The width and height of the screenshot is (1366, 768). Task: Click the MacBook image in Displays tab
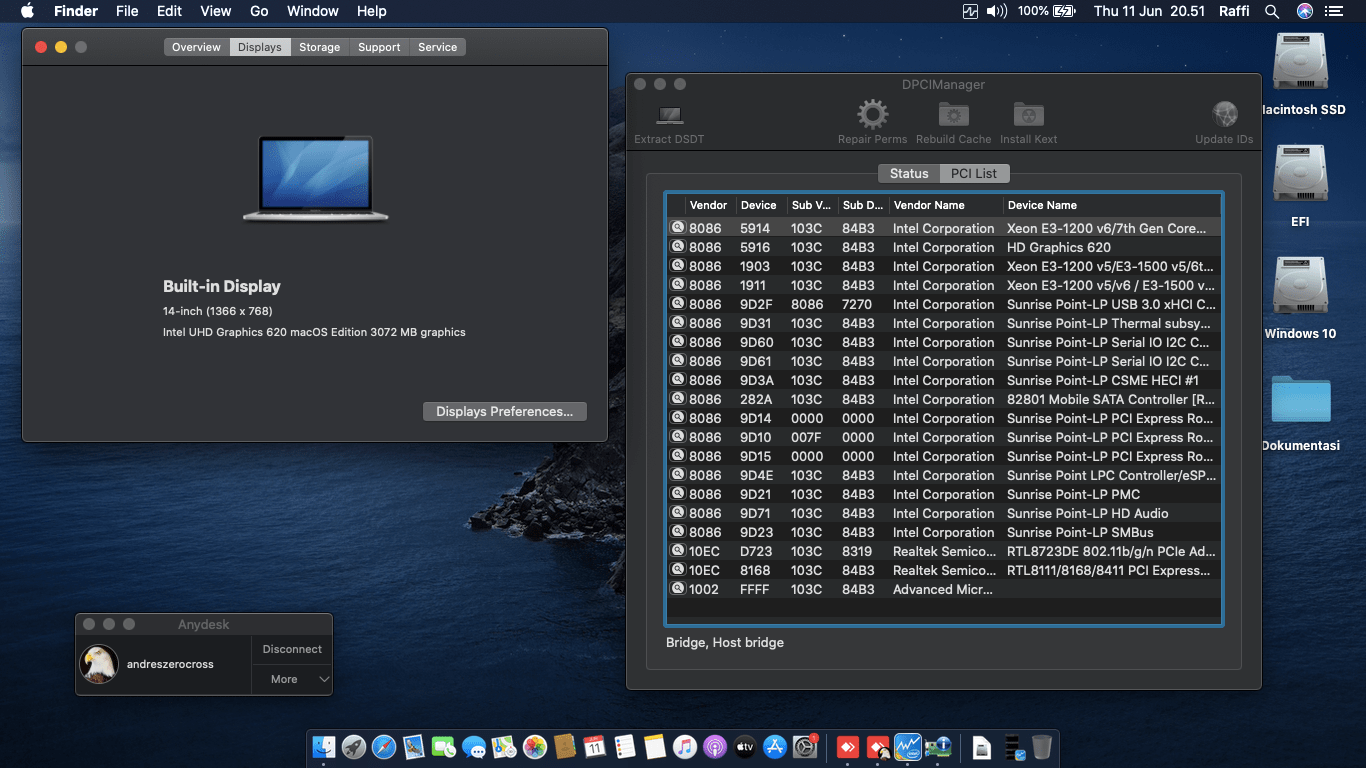[315, 178]
